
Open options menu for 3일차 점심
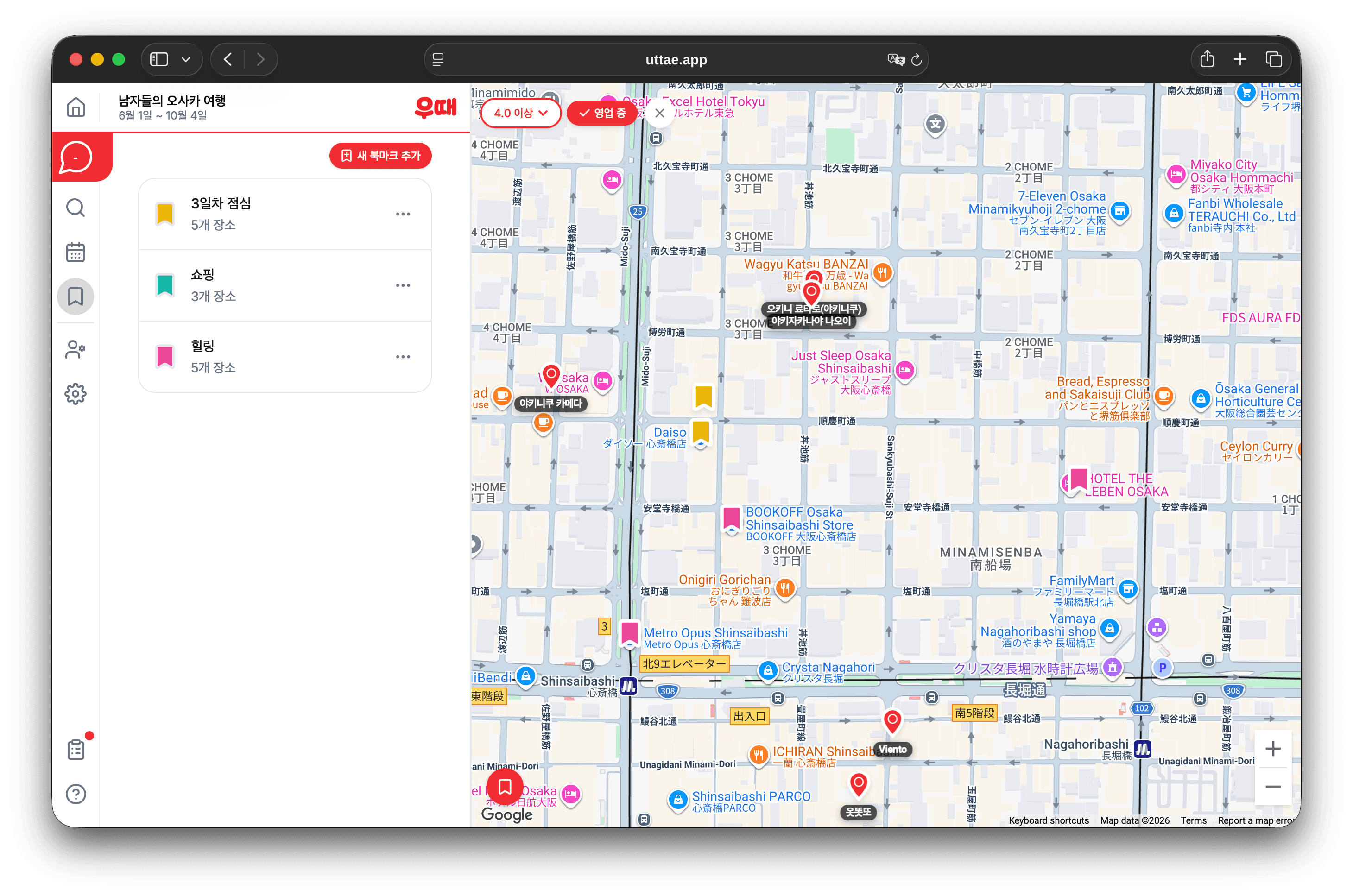tap(403, 214)
